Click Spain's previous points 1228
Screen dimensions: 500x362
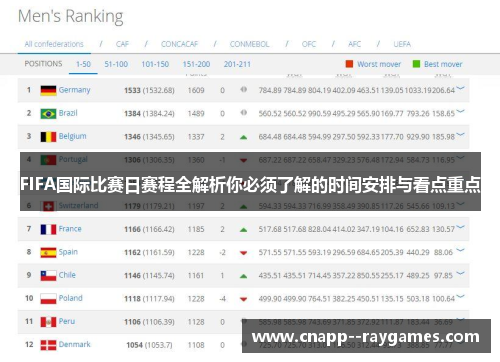point(196,252)
